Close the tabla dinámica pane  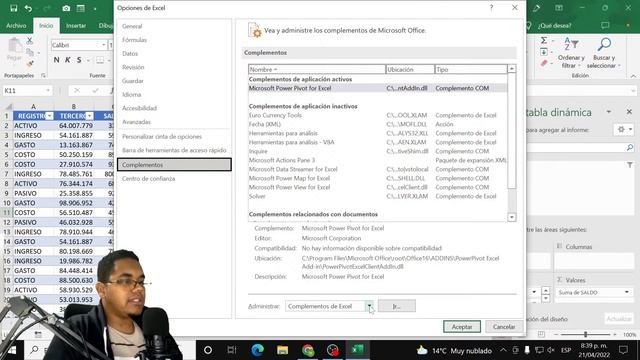629,111
